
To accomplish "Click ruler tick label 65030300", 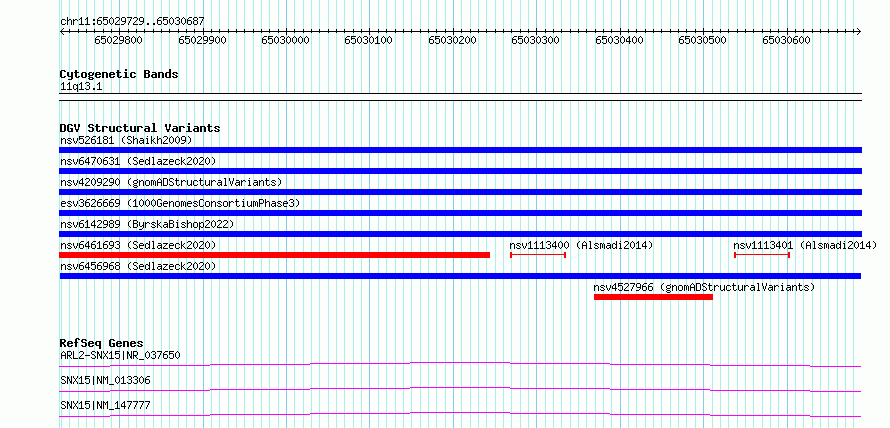I will click(536, 40).
